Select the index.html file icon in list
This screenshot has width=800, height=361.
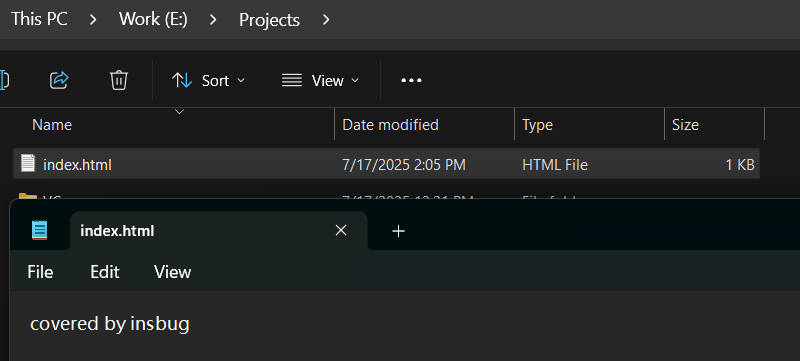(x=28, y=164)
